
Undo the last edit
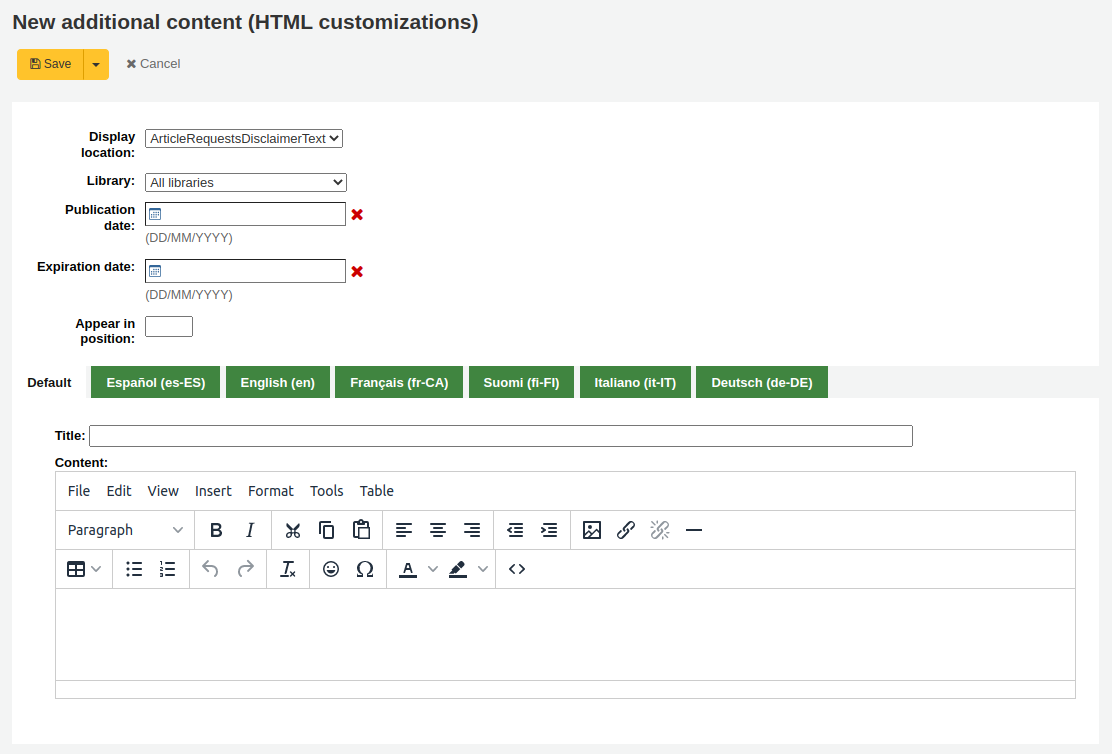[x=211, y=569]
